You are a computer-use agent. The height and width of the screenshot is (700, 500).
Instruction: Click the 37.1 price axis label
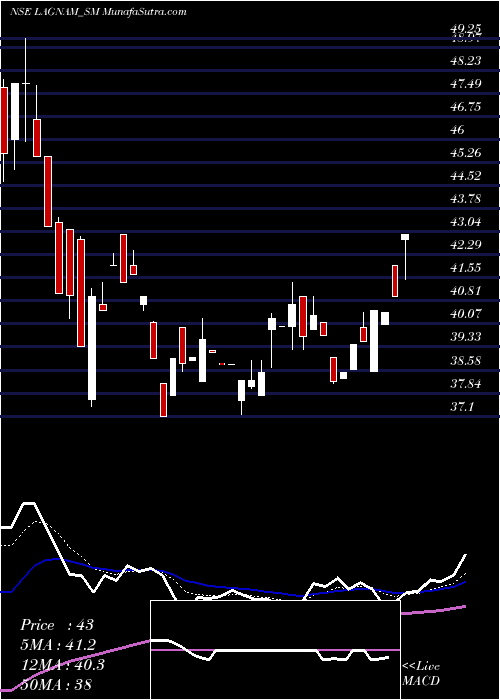[x=462, y=406]
